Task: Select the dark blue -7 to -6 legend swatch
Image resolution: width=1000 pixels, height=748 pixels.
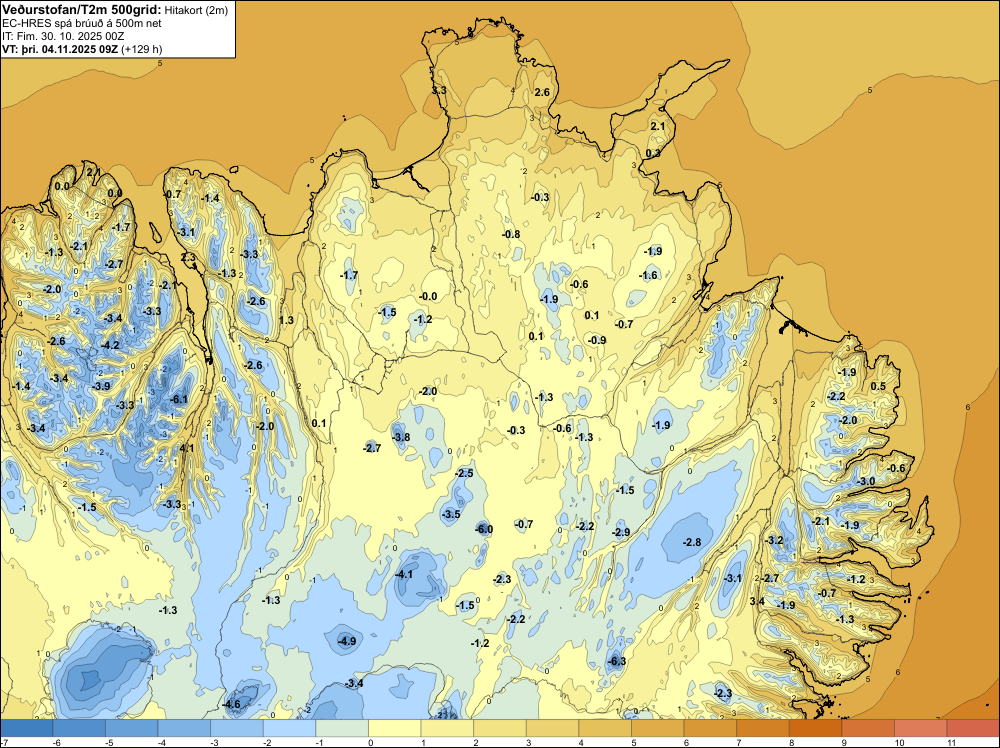Action: pyautogui.click(x=27, y=728)
